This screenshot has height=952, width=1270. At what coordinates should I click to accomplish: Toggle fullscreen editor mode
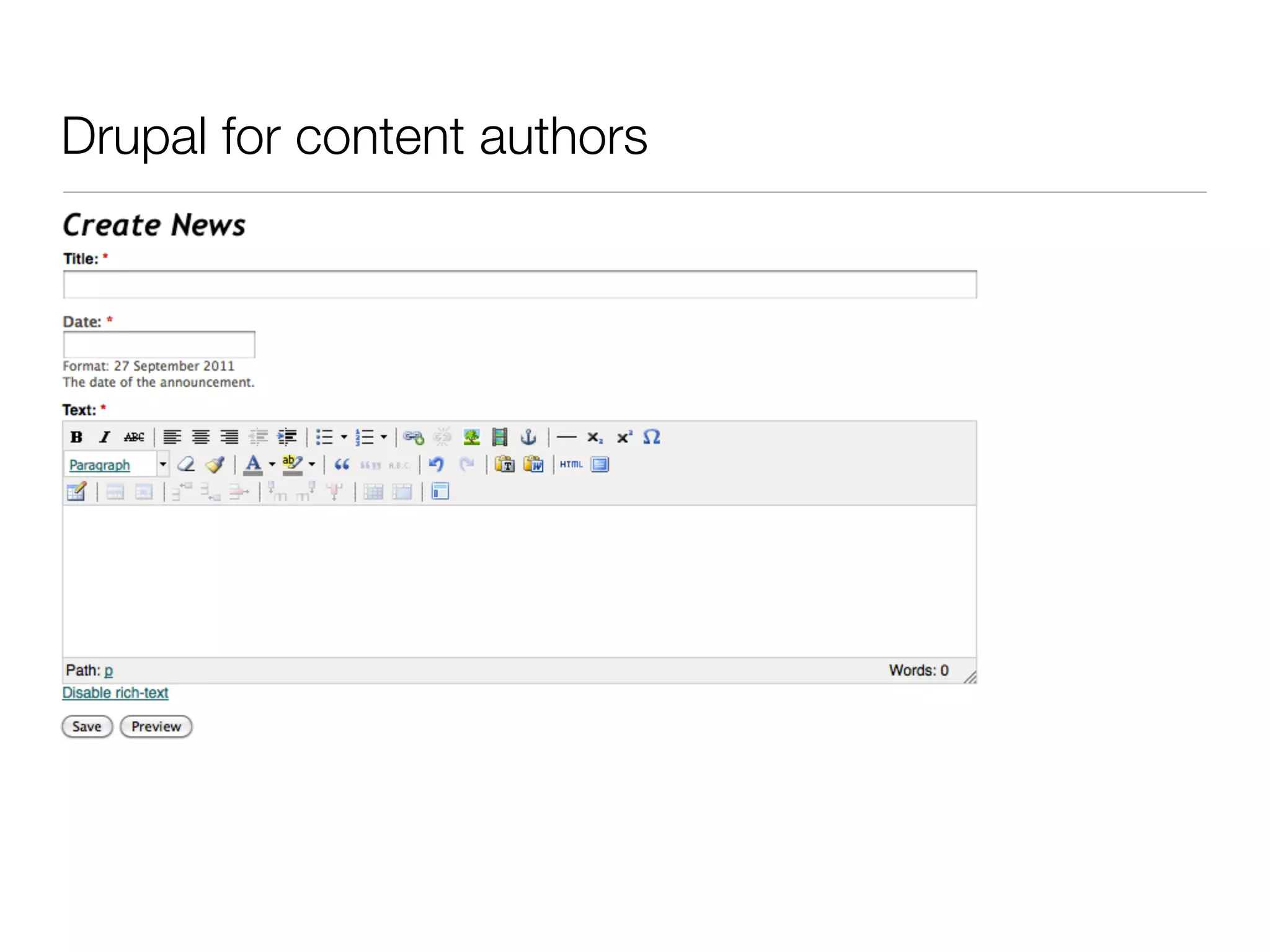(600, 464)
